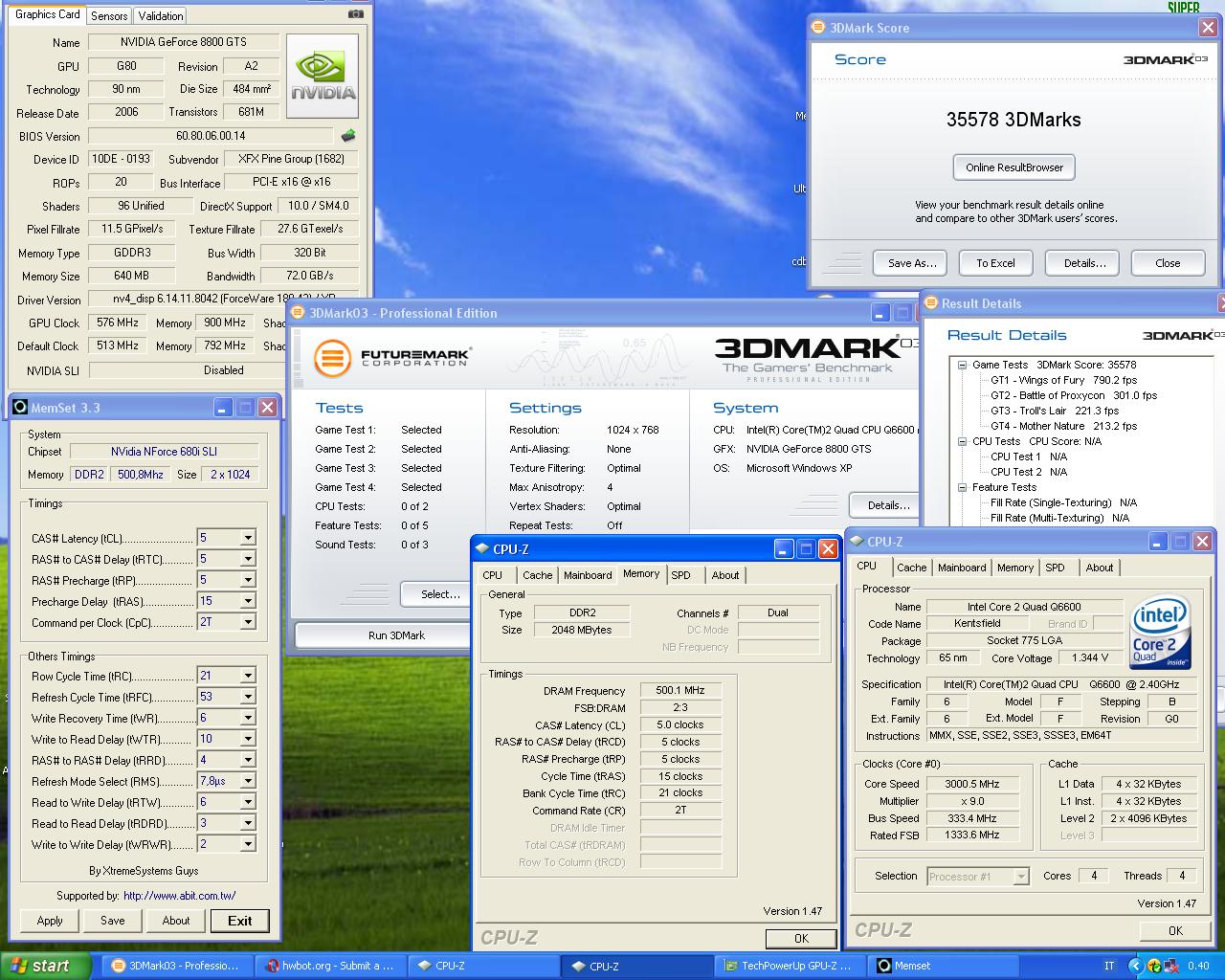Click the CPU-Z processor window title icon
1225x980 pixels.
(857, 541)
